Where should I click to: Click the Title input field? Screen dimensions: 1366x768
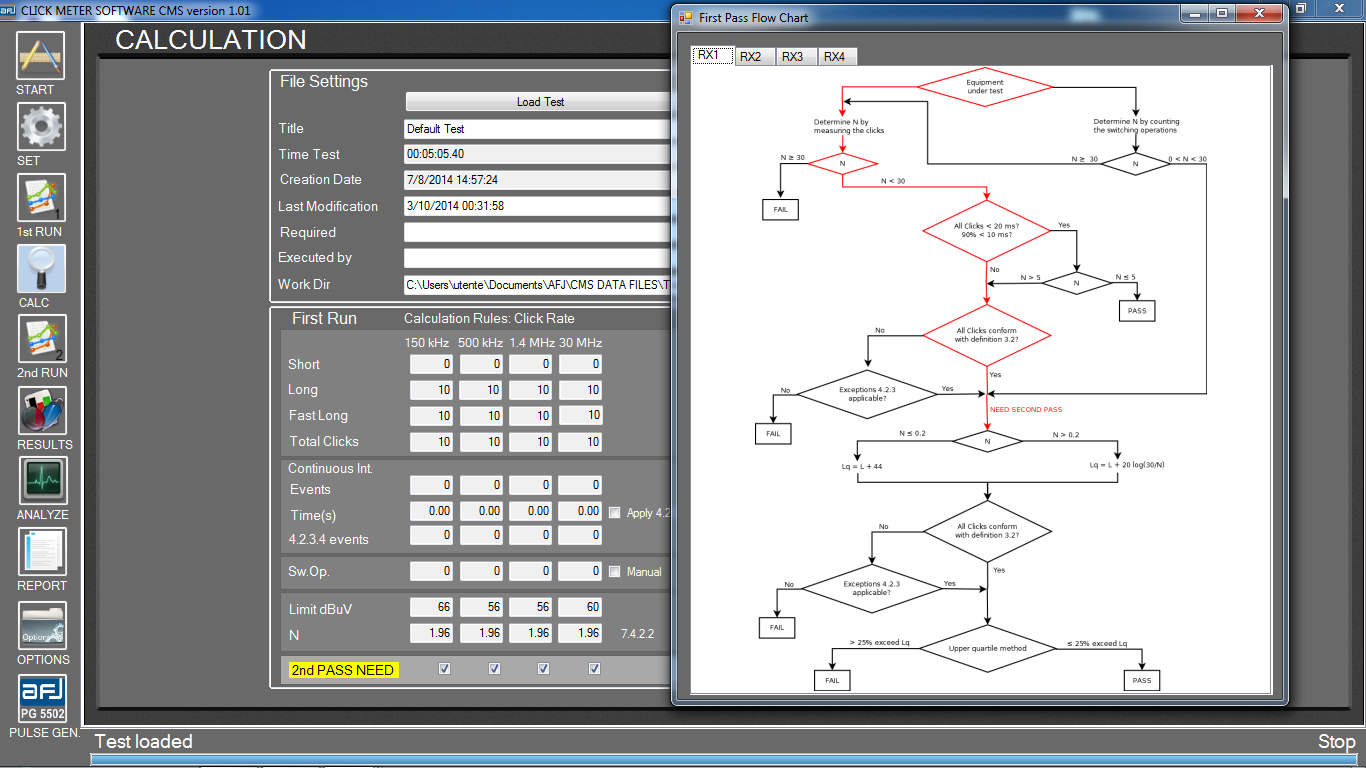(537, 129)
